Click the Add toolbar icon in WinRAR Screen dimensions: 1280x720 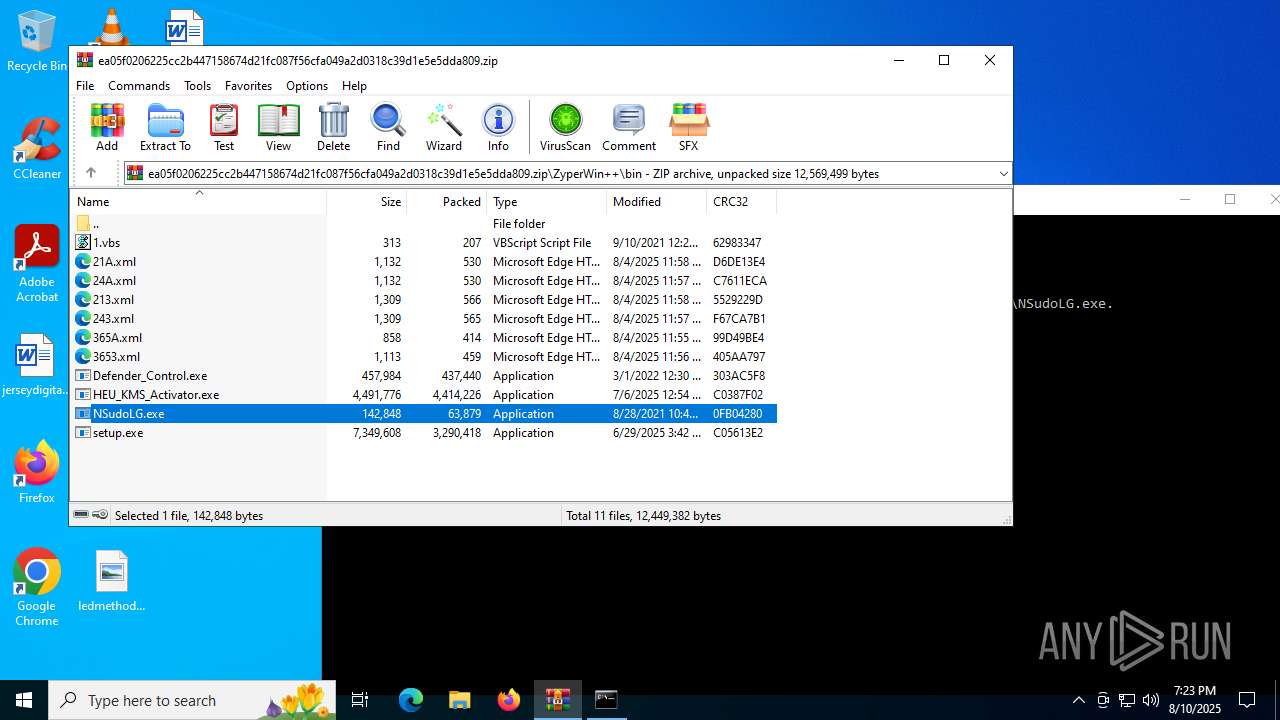point(107,127)
